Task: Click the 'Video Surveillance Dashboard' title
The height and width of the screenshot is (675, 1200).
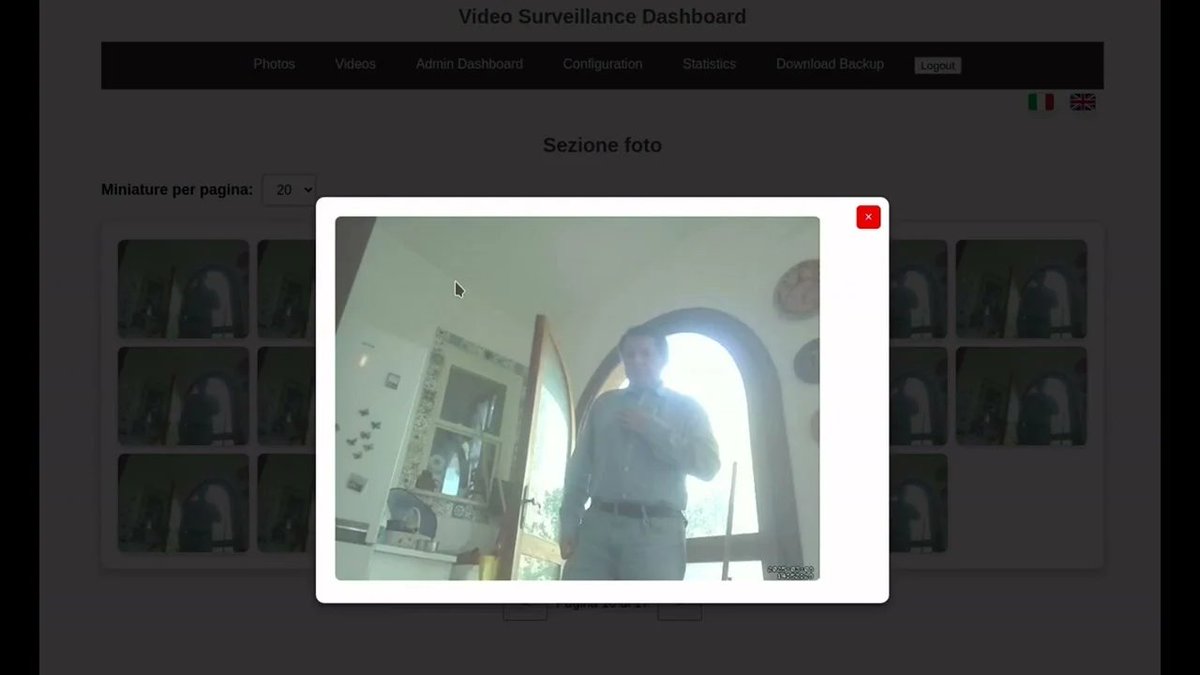Action: click(x=602, y=16)
